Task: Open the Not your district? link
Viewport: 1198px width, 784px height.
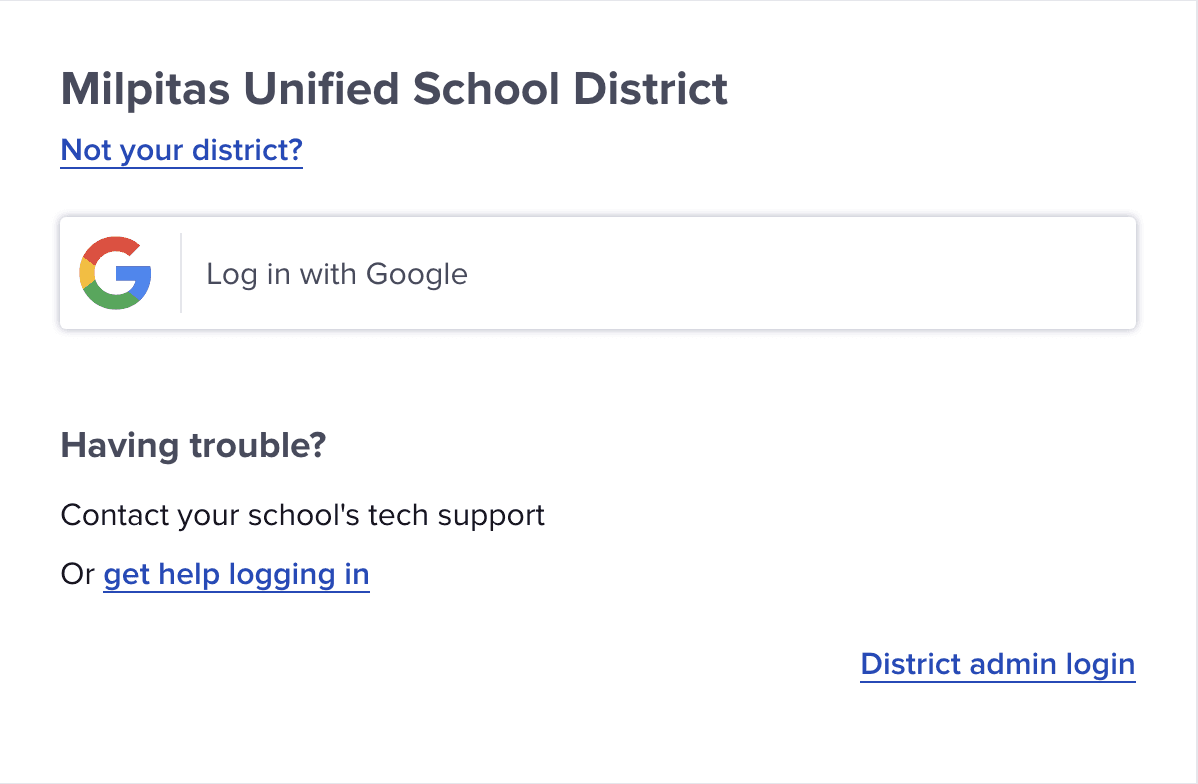Action: (182, 151)
